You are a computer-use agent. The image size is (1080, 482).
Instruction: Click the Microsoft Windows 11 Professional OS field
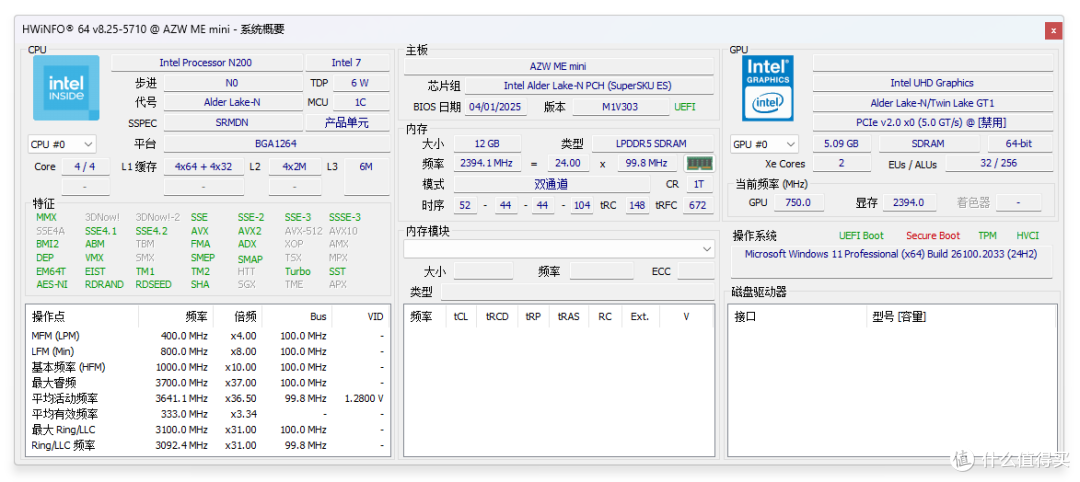892,262
